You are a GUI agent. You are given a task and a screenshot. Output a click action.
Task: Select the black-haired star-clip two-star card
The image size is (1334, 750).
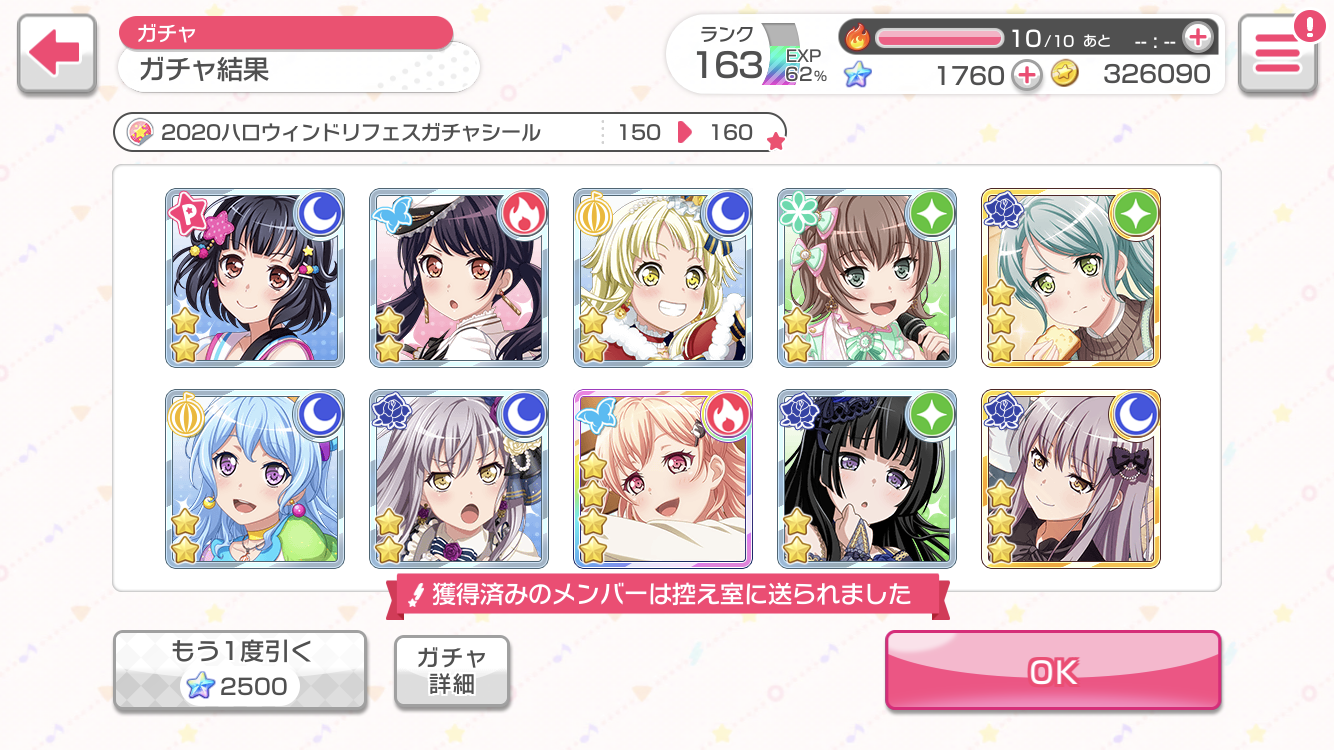tap(255, 278)
